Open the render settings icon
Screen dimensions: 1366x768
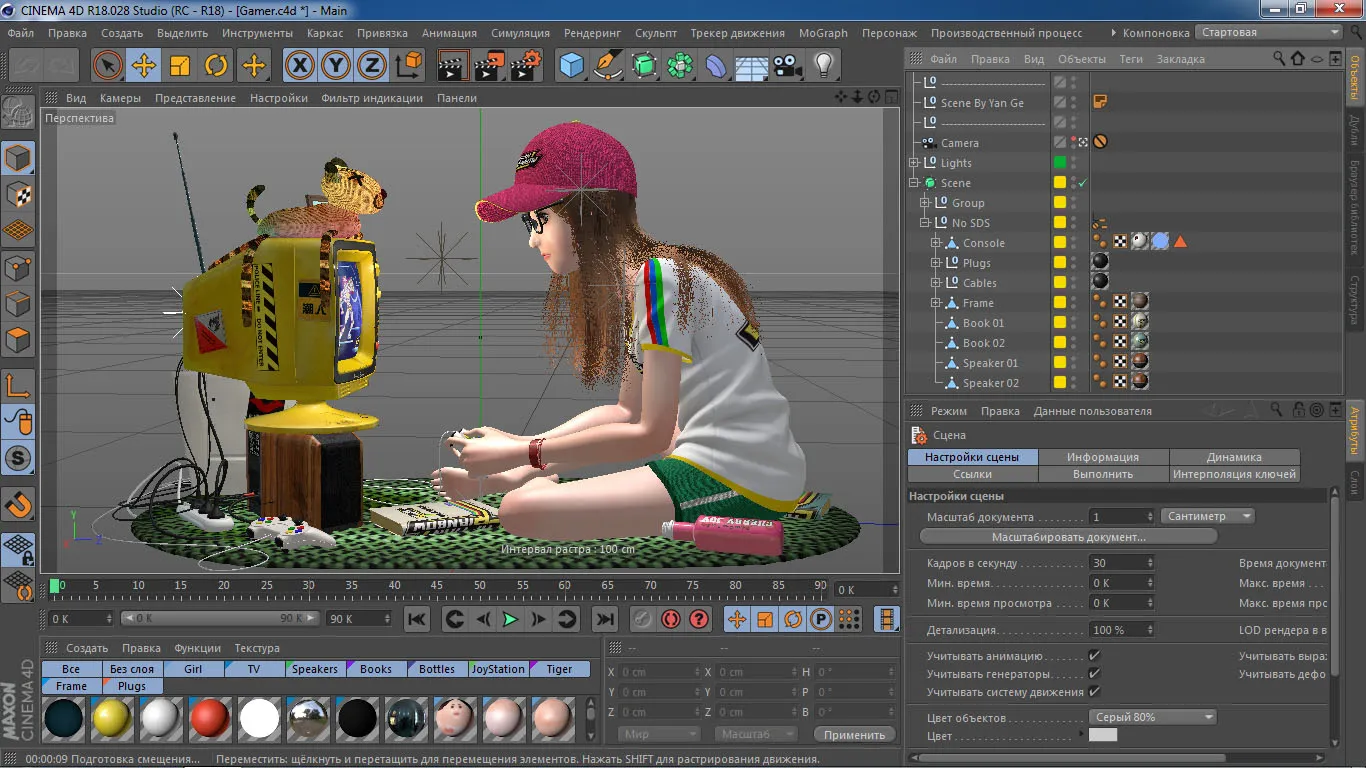[x=525, y=66]
